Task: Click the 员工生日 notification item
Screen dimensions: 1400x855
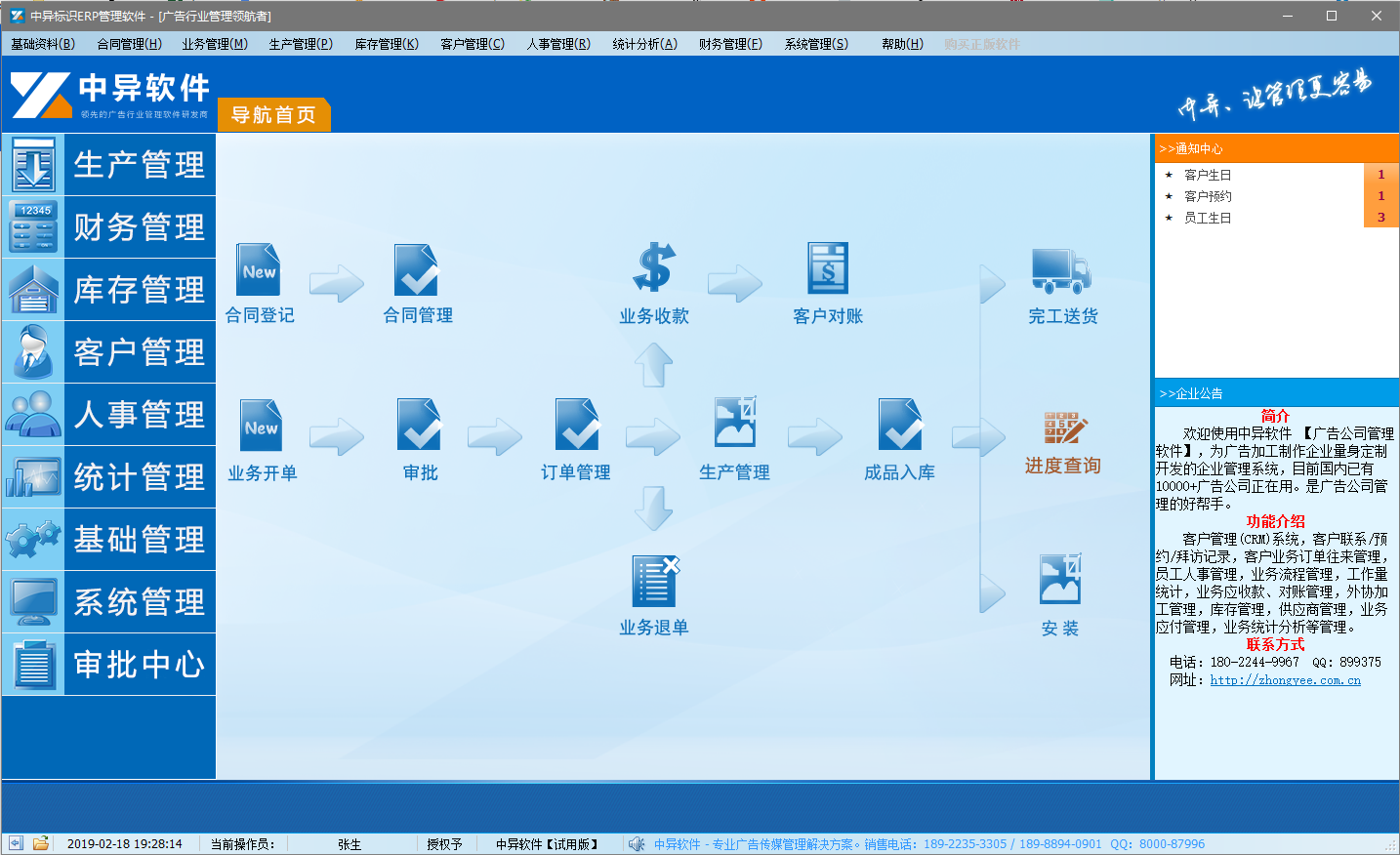Action: click(x=1208, y=218)
